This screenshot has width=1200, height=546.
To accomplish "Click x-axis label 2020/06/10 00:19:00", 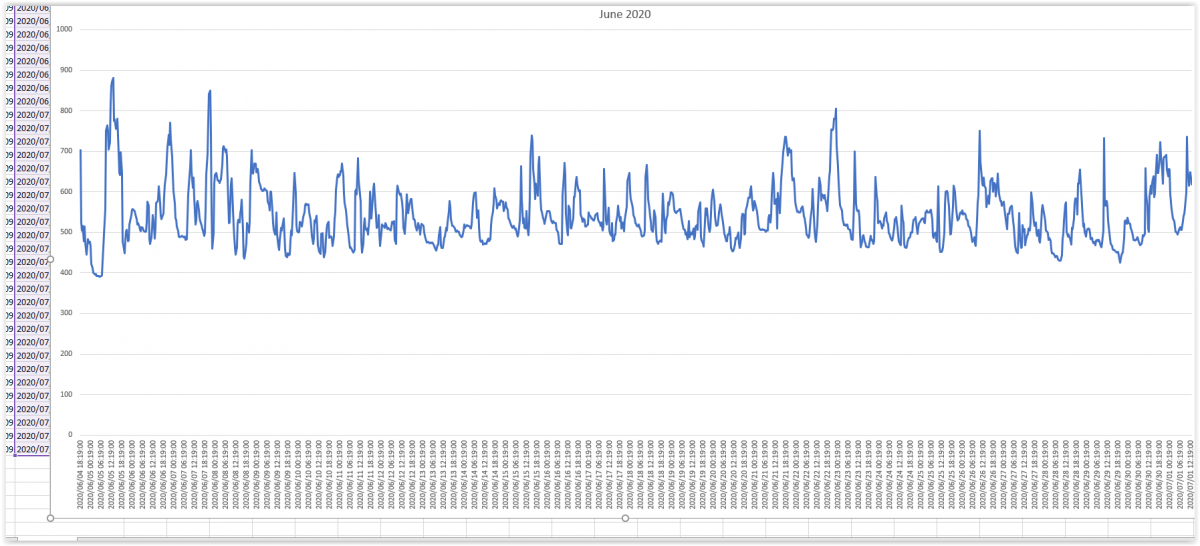I will (298, 475).
